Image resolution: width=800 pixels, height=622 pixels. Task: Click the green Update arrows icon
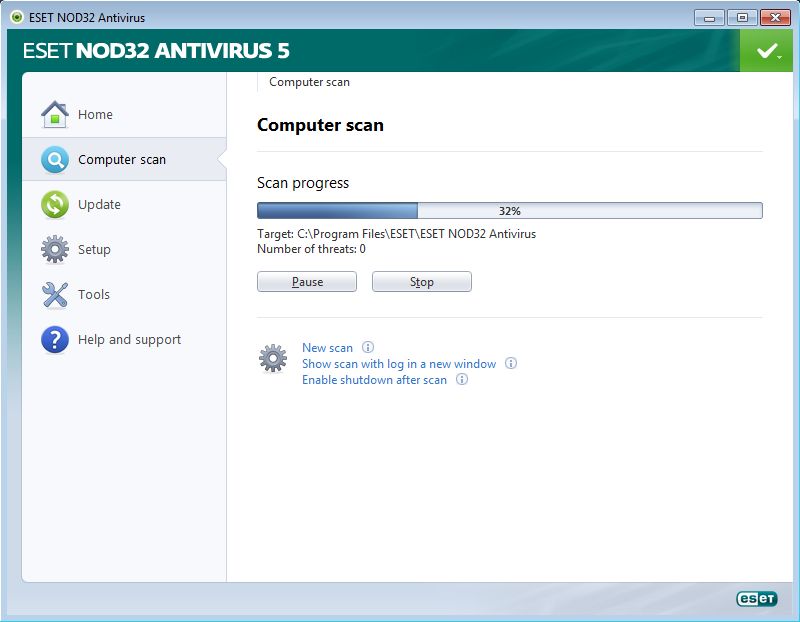click(x=55, y=205)
